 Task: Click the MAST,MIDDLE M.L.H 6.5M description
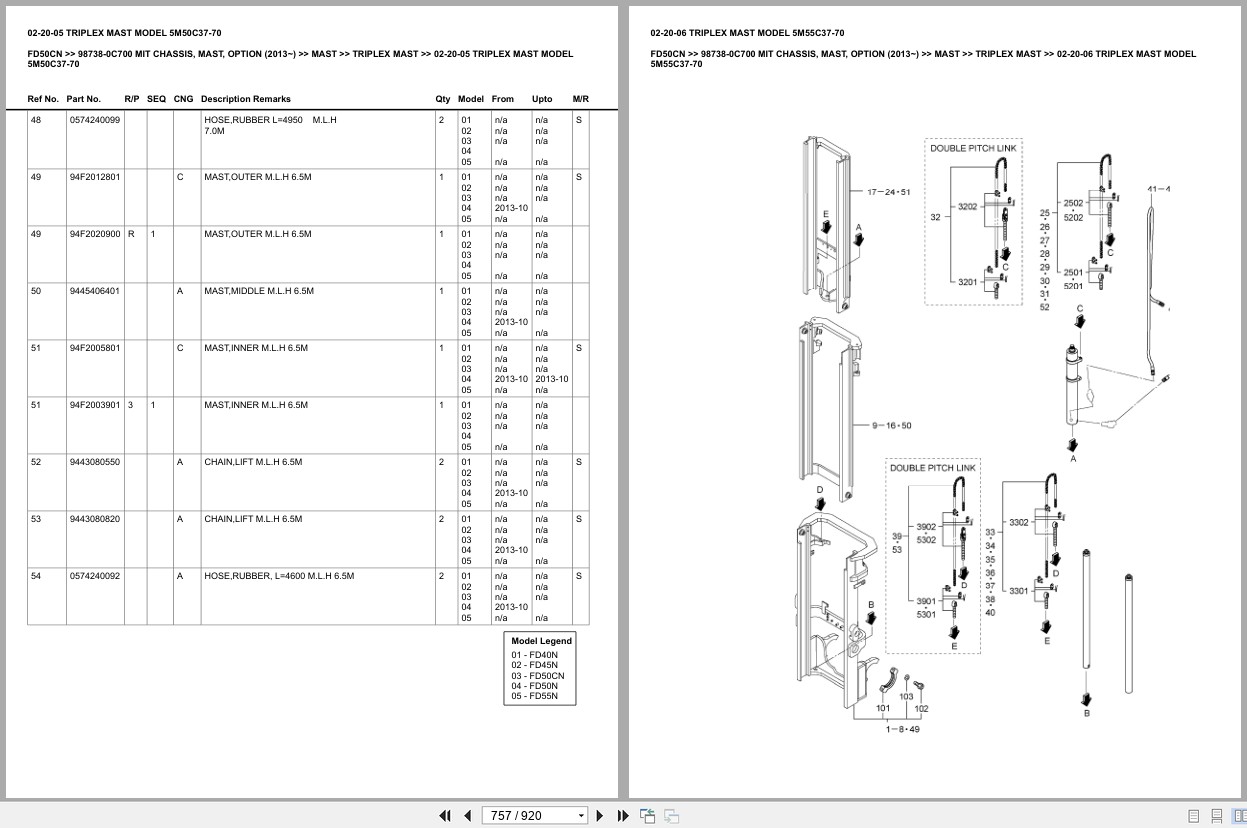tap(259, 291)
